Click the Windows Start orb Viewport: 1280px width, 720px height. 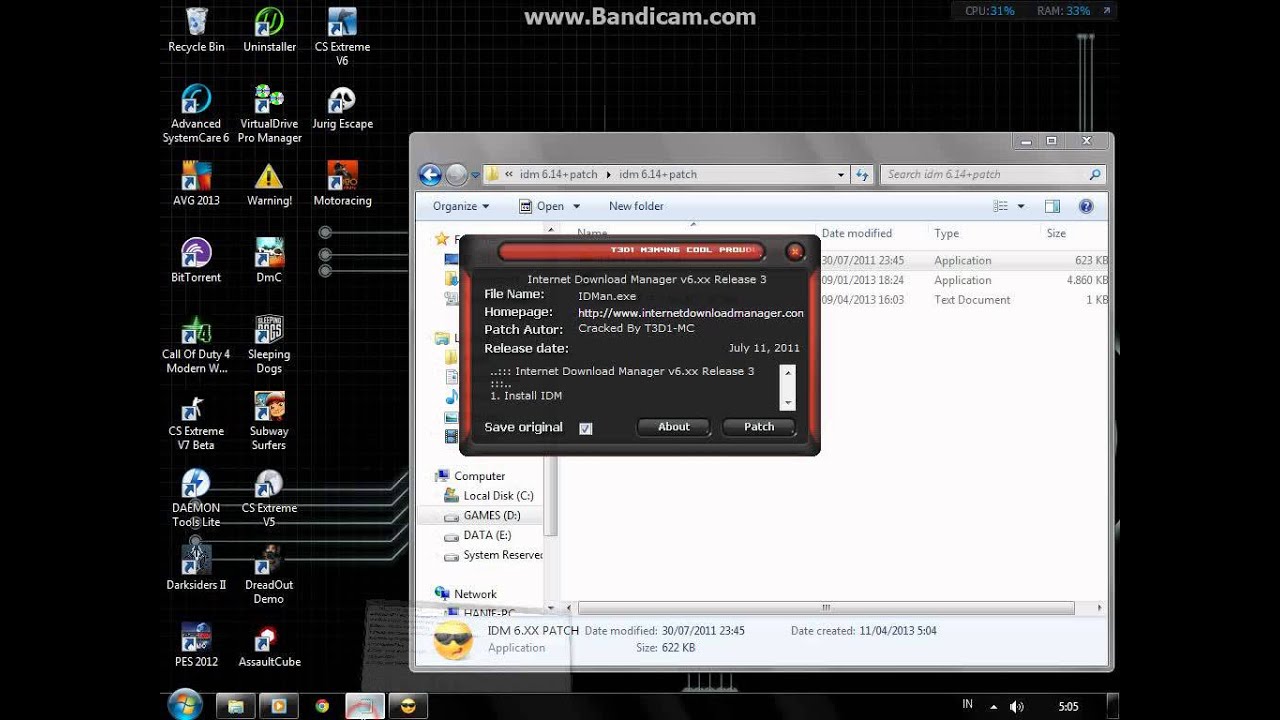tap(185, 705)
